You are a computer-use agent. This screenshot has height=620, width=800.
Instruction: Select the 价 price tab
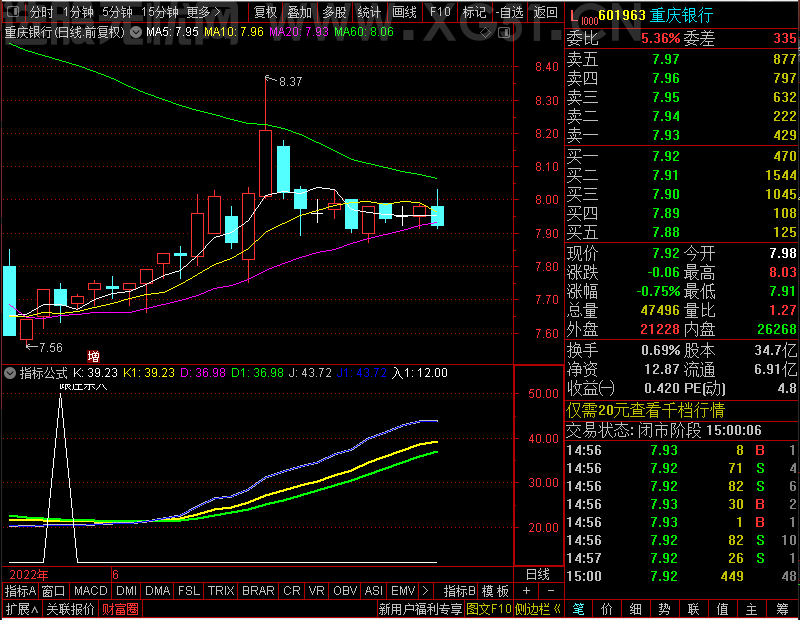[x=607, y=609]
